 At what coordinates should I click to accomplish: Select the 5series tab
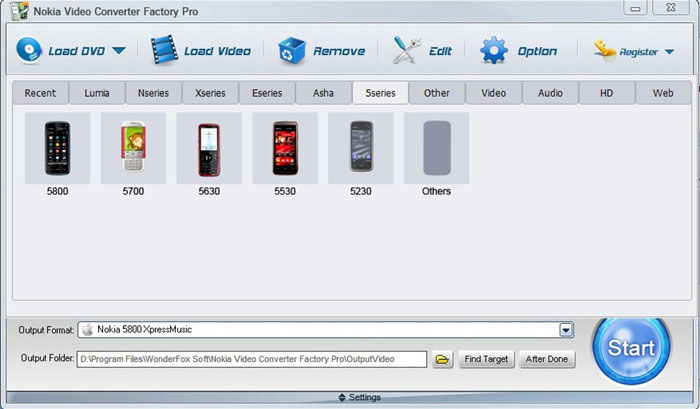pos(380,93)
